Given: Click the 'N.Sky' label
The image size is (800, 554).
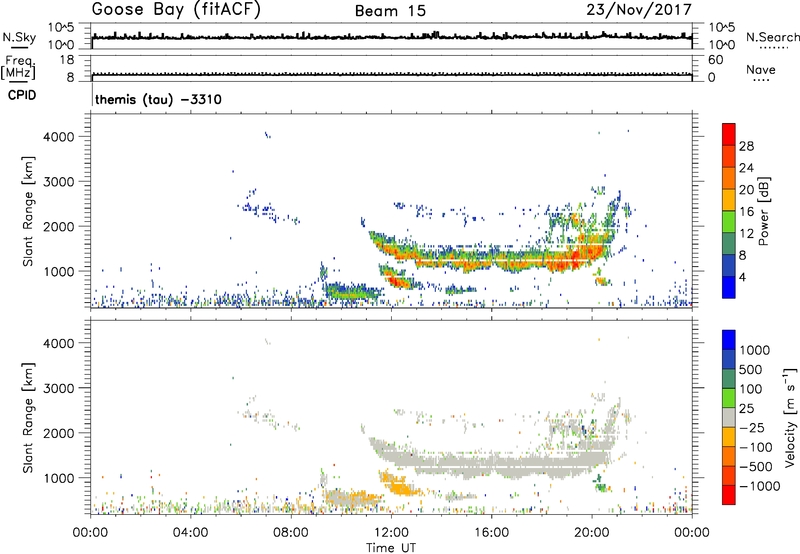Looking at the screenshot, I should tap(19, 37).
